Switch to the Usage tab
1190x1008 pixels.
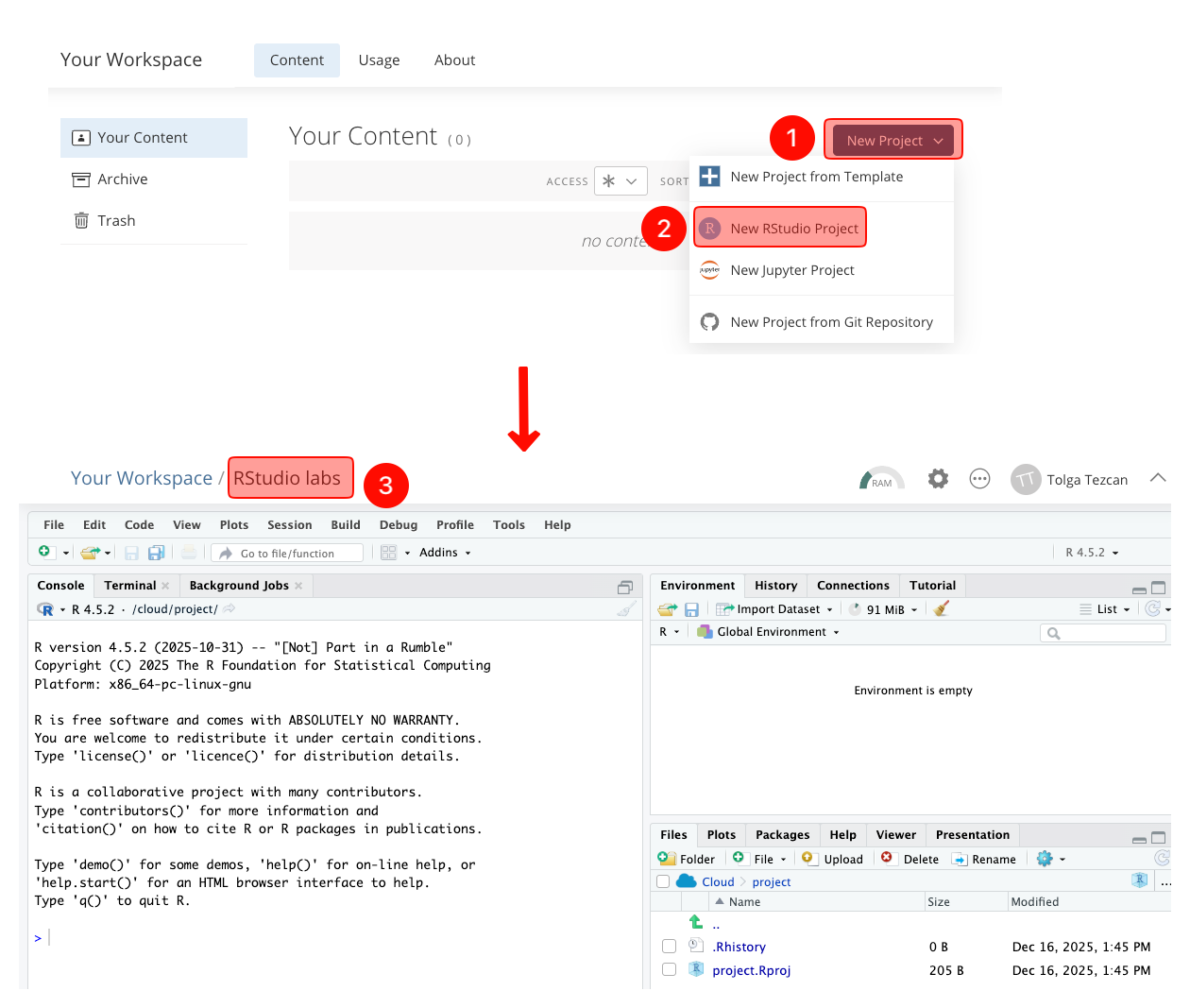click(x=379, y=60)
